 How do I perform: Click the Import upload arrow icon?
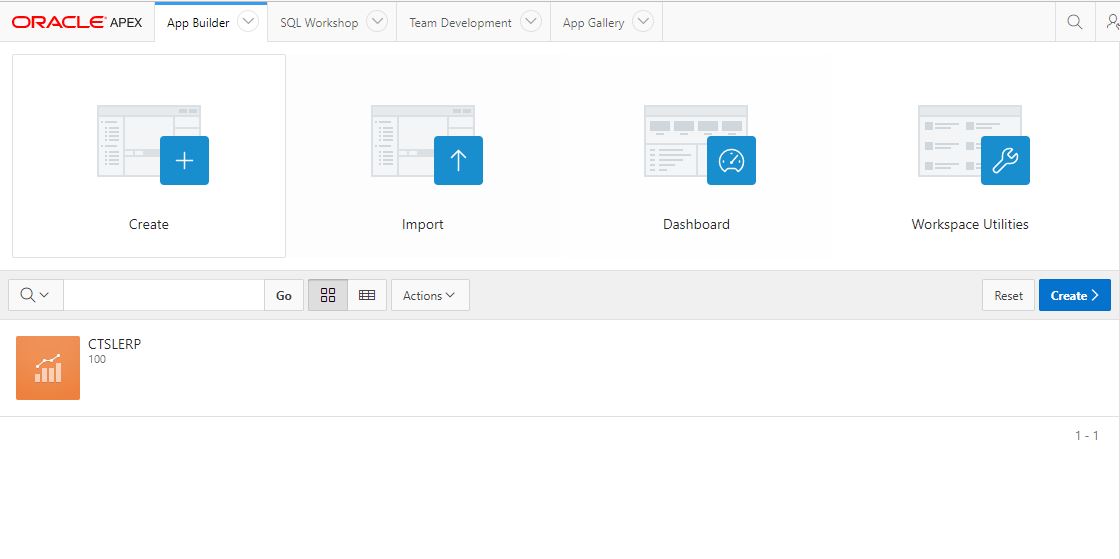(x=459, y=161)
